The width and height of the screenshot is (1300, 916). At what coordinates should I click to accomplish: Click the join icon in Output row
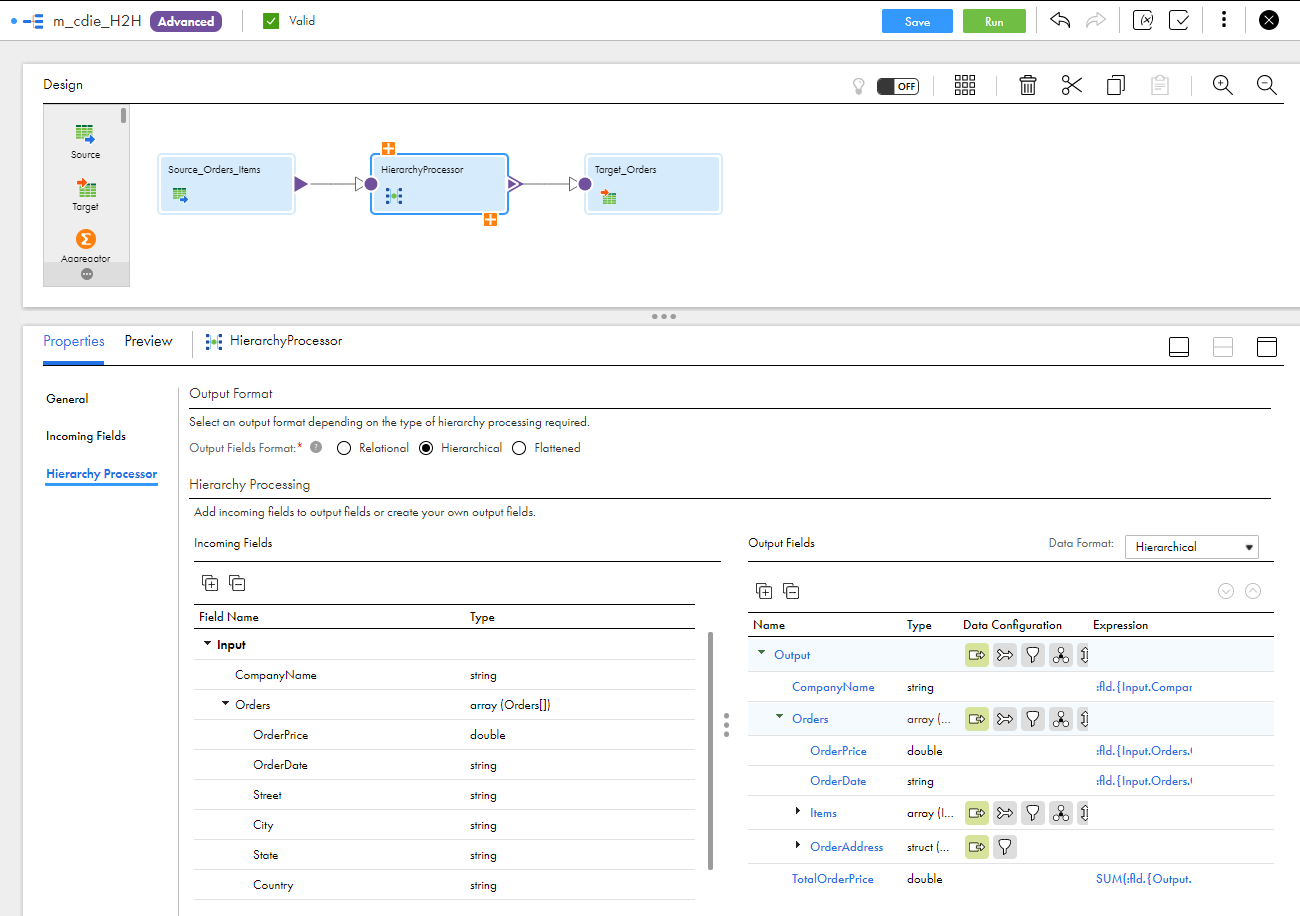1005,655
